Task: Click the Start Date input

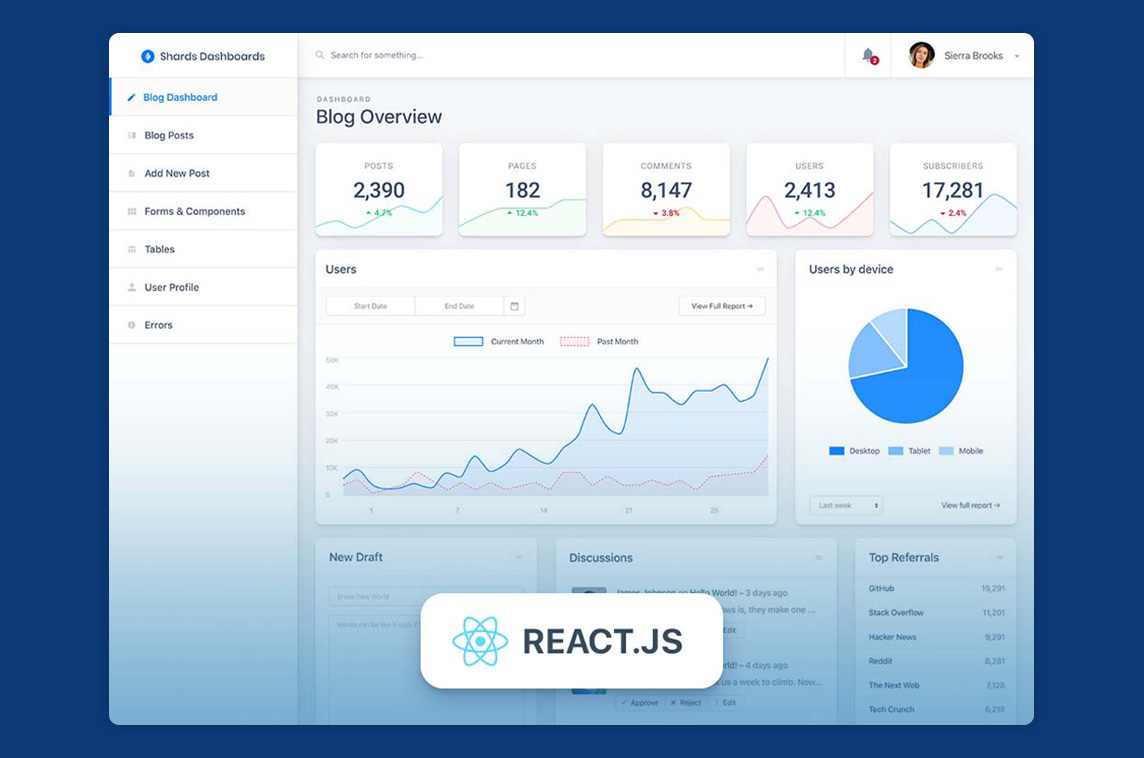Action: [x=371, y=306]
